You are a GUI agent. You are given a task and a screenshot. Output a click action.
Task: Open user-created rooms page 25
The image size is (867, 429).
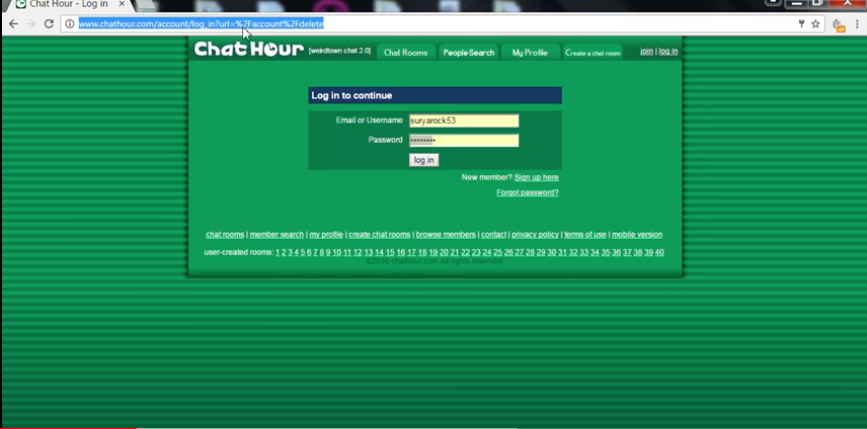[498, 253]
